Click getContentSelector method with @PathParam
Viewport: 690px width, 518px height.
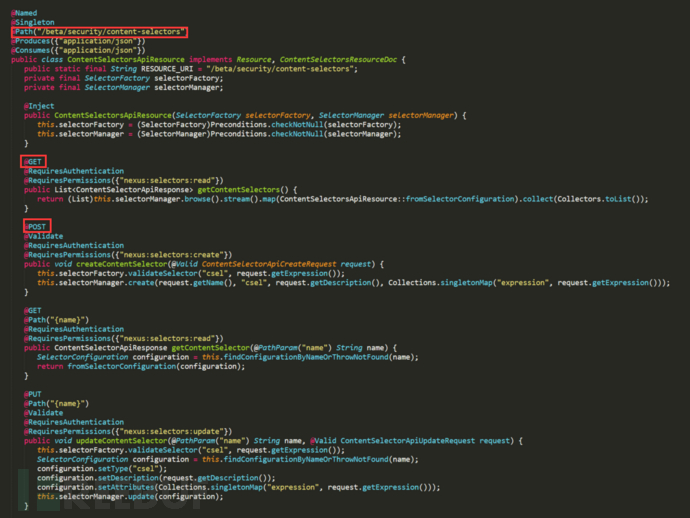coord(210,348)
